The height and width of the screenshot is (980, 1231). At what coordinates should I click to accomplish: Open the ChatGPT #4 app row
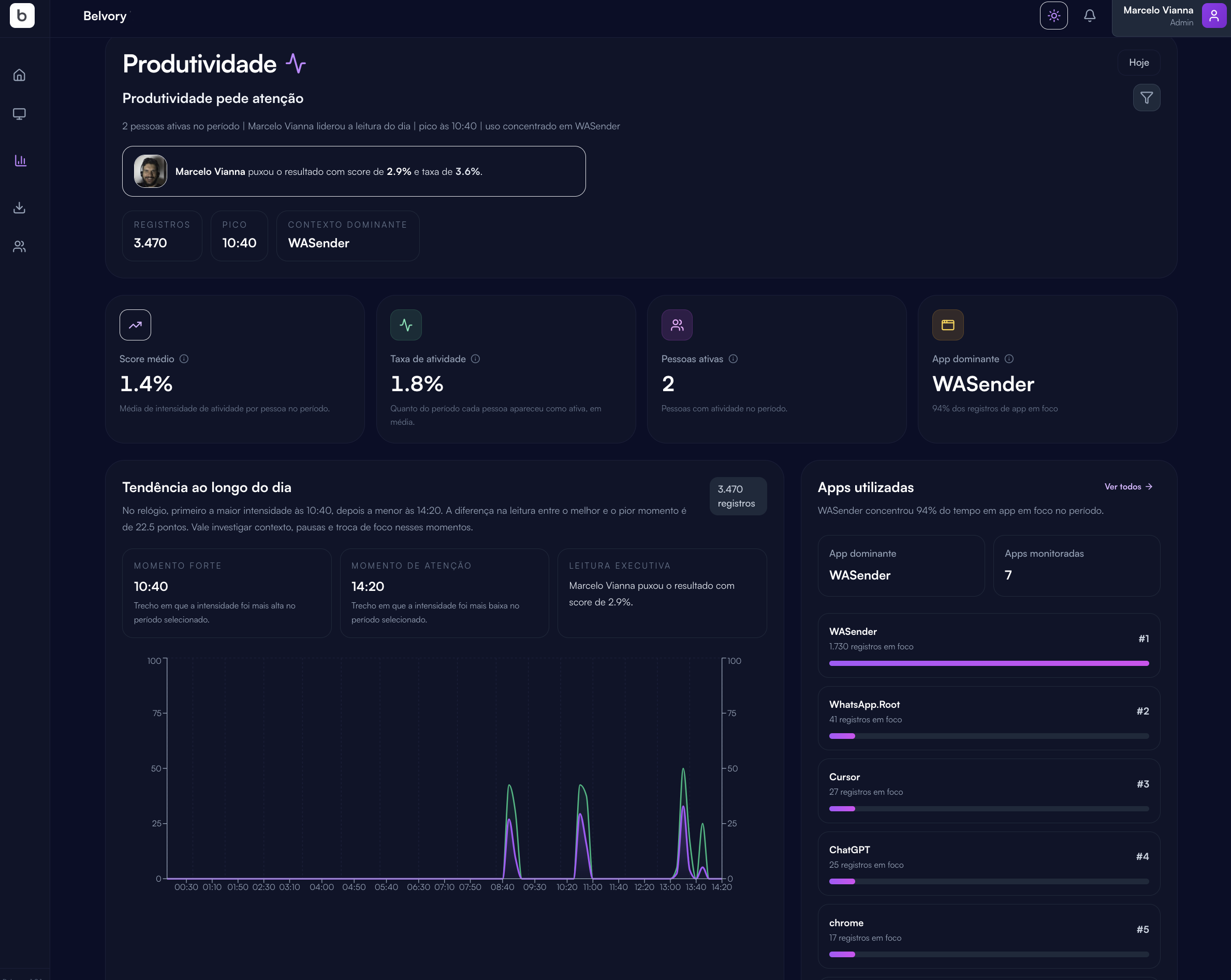pos(989,864)
